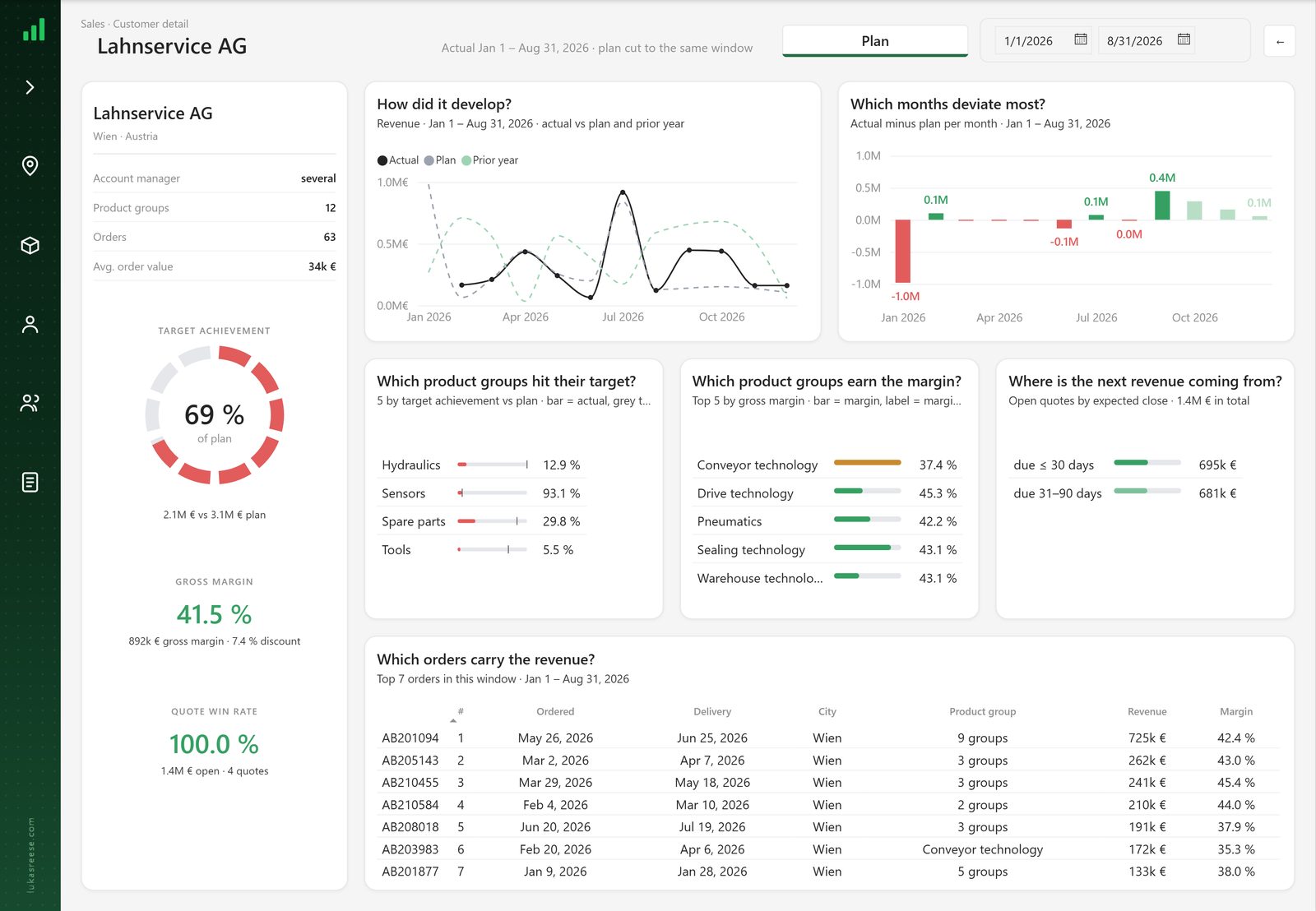Sort table by Delivery column header

click(x=712, y=711)
